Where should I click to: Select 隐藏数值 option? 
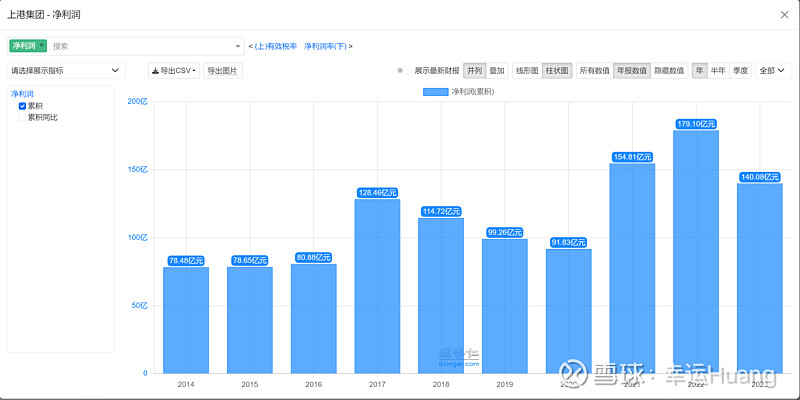click(x=669, y=71)
